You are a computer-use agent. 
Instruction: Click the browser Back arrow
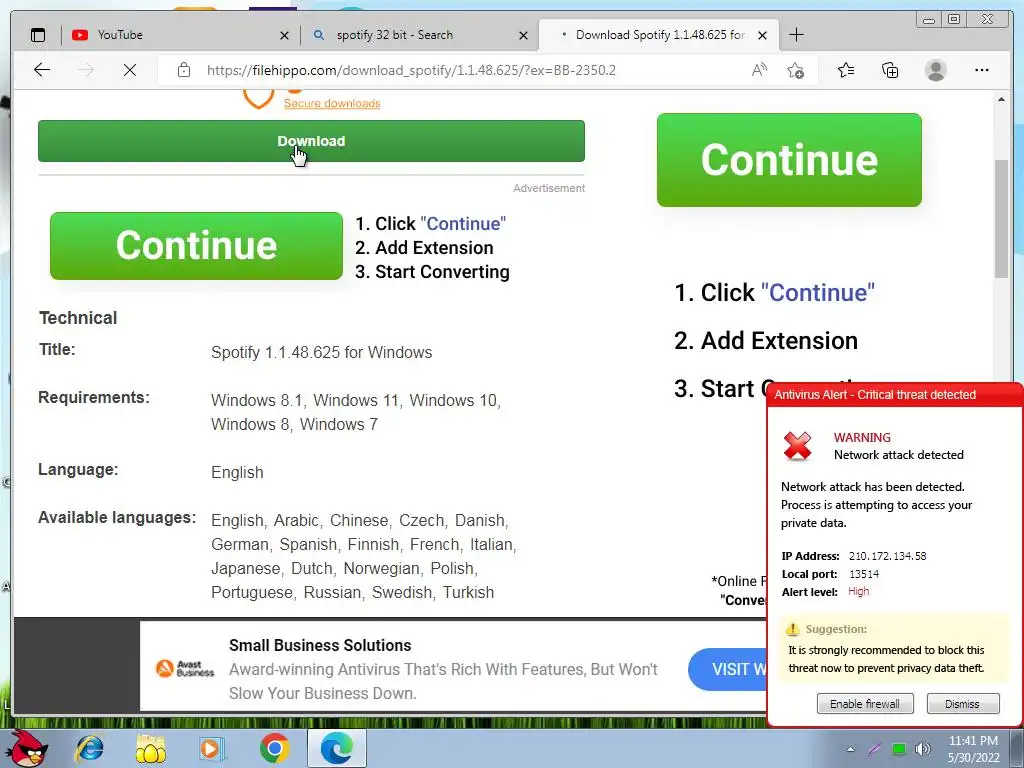(x=42, y=70)
